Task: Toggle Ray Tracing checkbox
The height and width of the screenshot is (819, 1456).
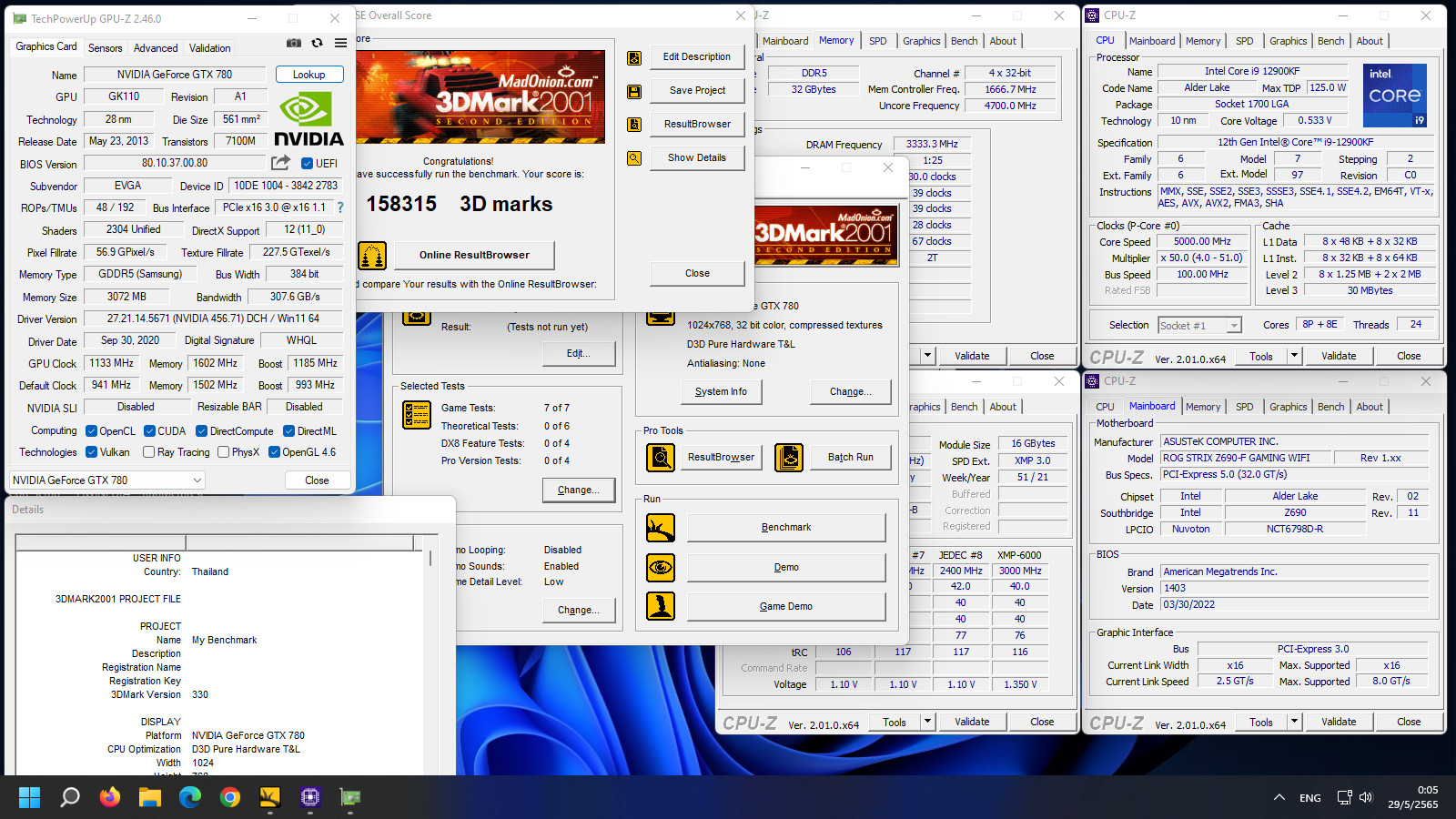Action: (149, 452)
